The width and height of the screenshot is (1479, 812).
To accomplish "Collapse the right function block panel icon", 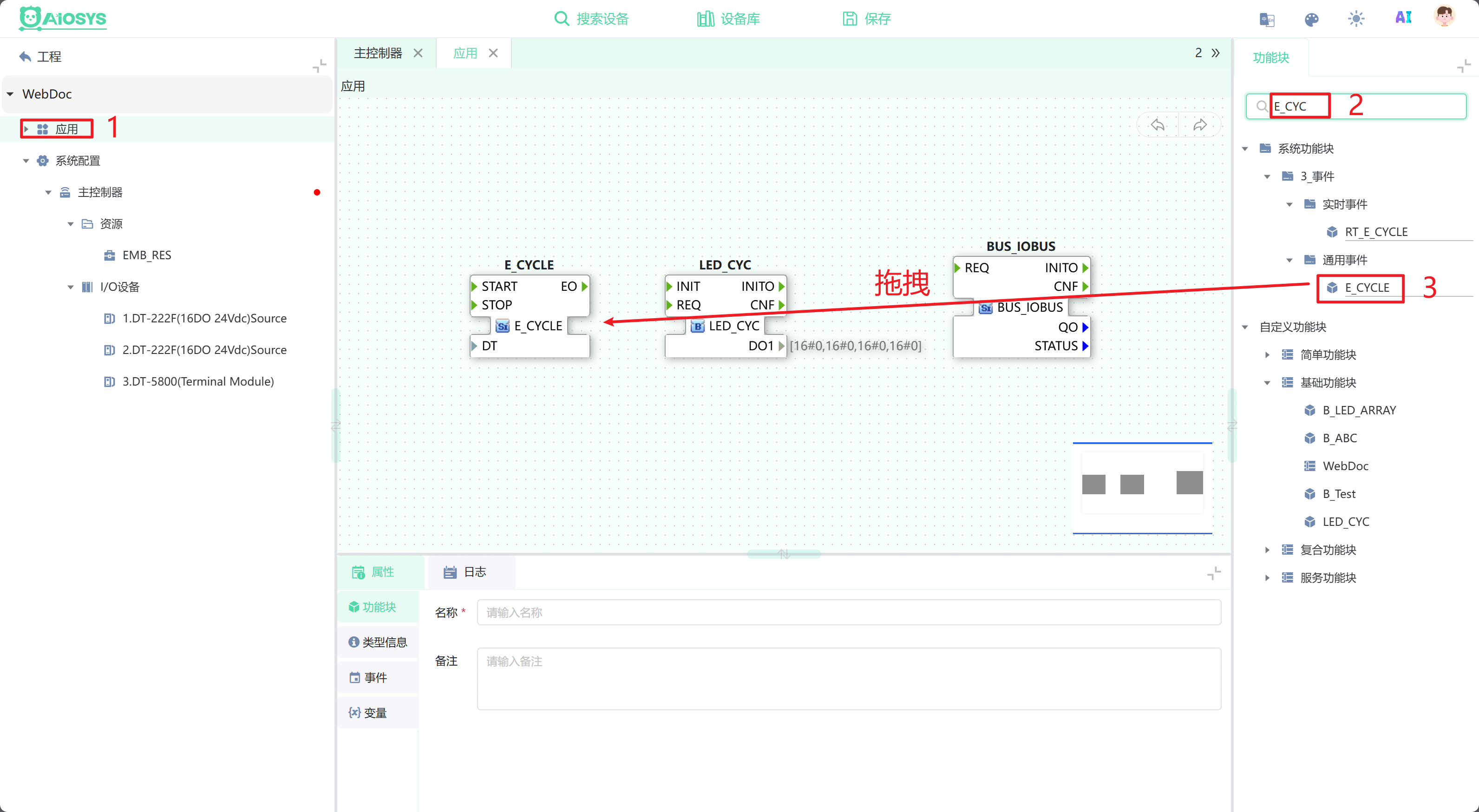I will [x=1464, y=66].
